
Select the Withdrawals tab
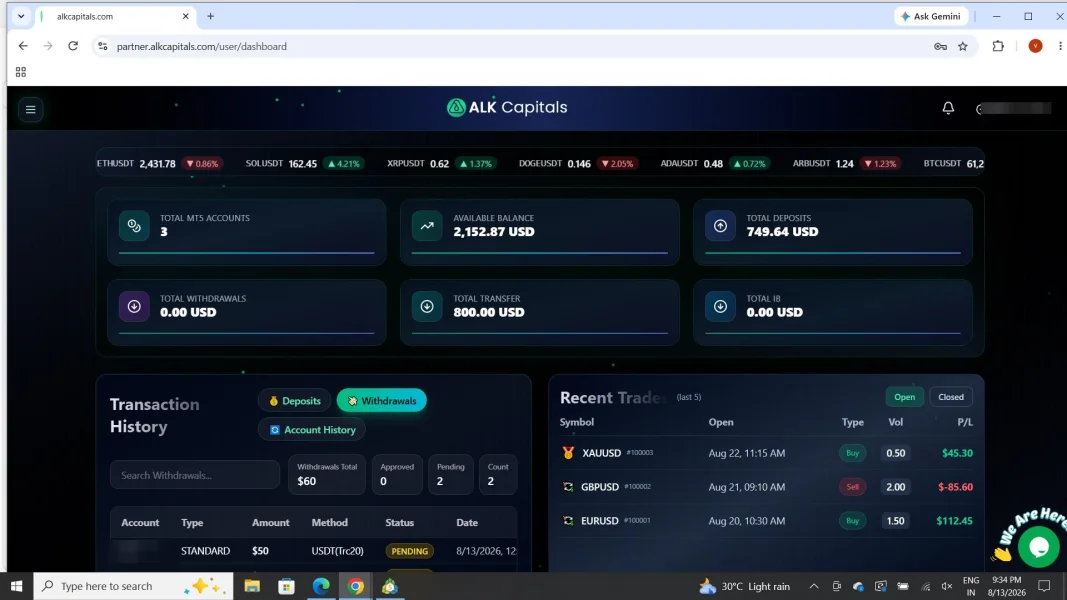pyautogui.click(x=382, y=401)
